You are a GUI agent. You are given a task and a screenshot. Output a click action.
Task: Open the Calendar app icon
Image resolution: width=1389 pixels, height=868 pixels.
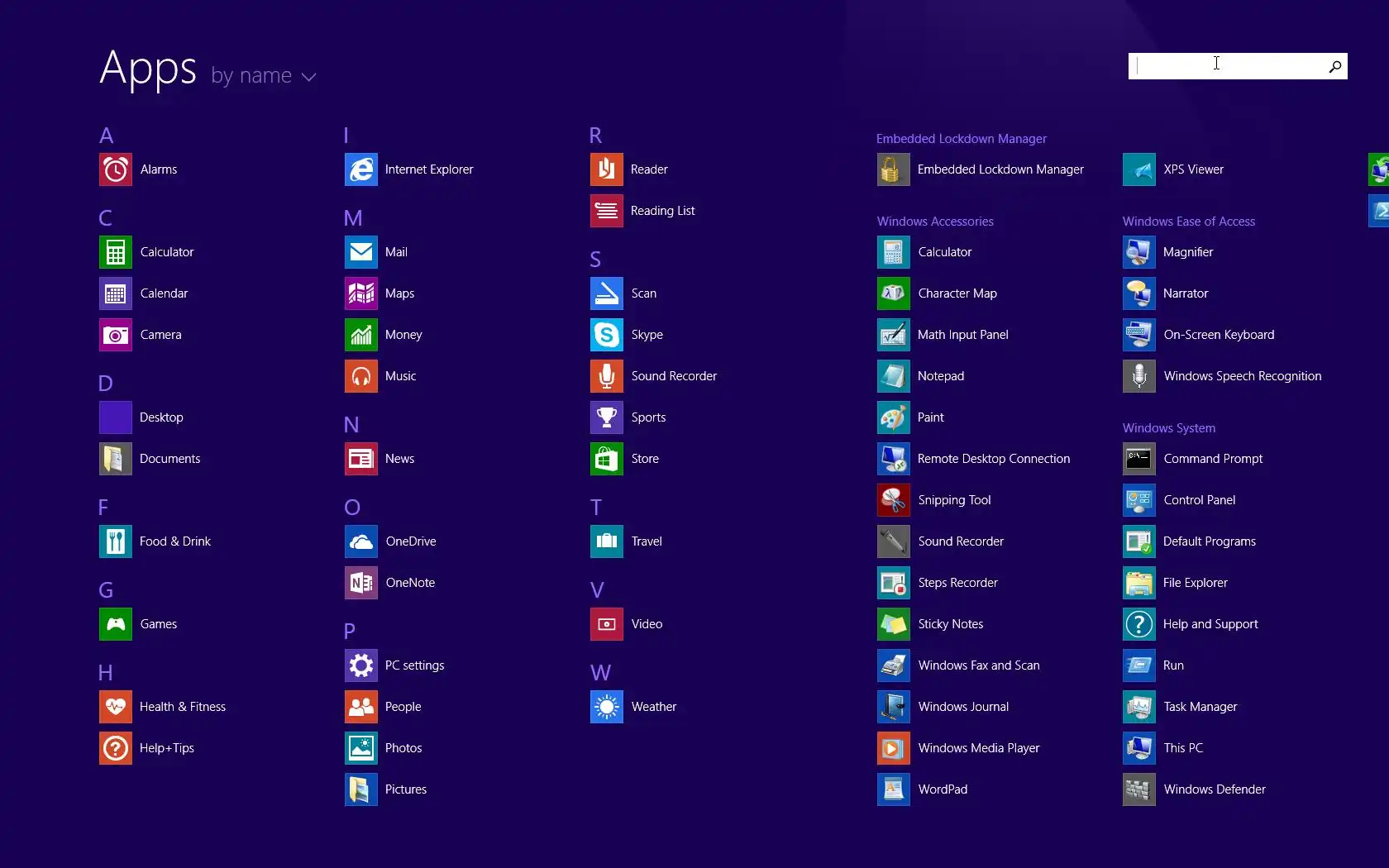pos(116,293)
